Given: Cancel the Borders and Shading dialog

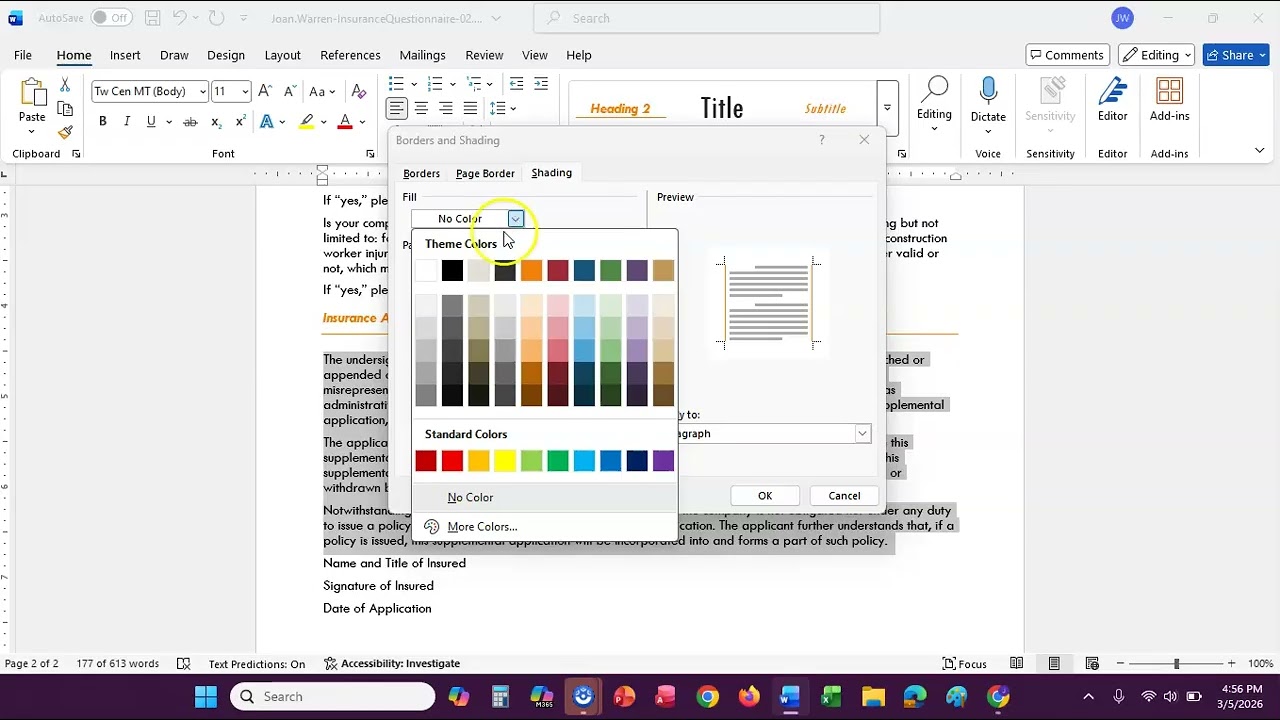Looking at the screenshot, I should click(x=844, y=496).
